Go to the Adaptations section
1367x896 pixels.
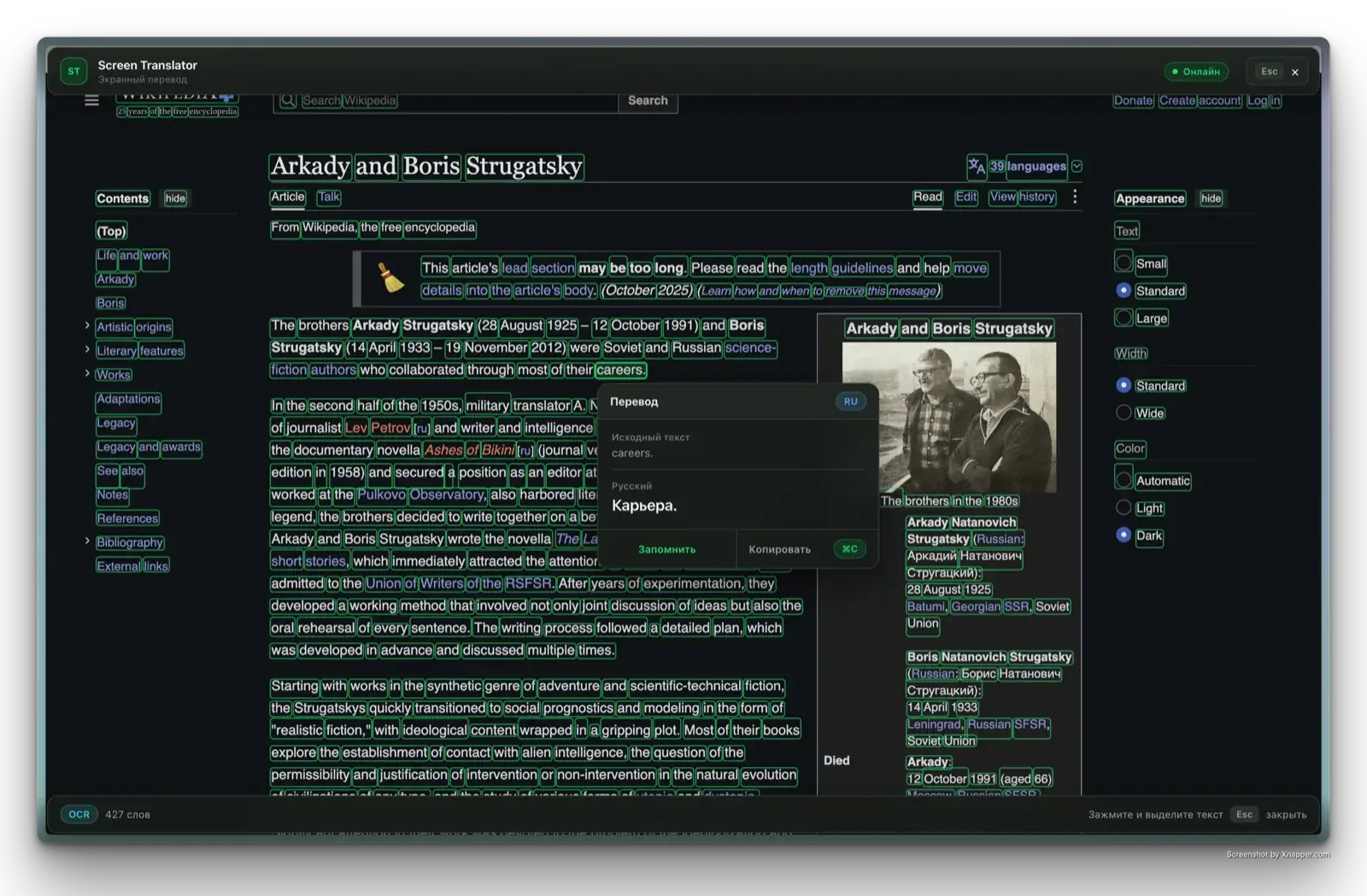pos(128,399)
